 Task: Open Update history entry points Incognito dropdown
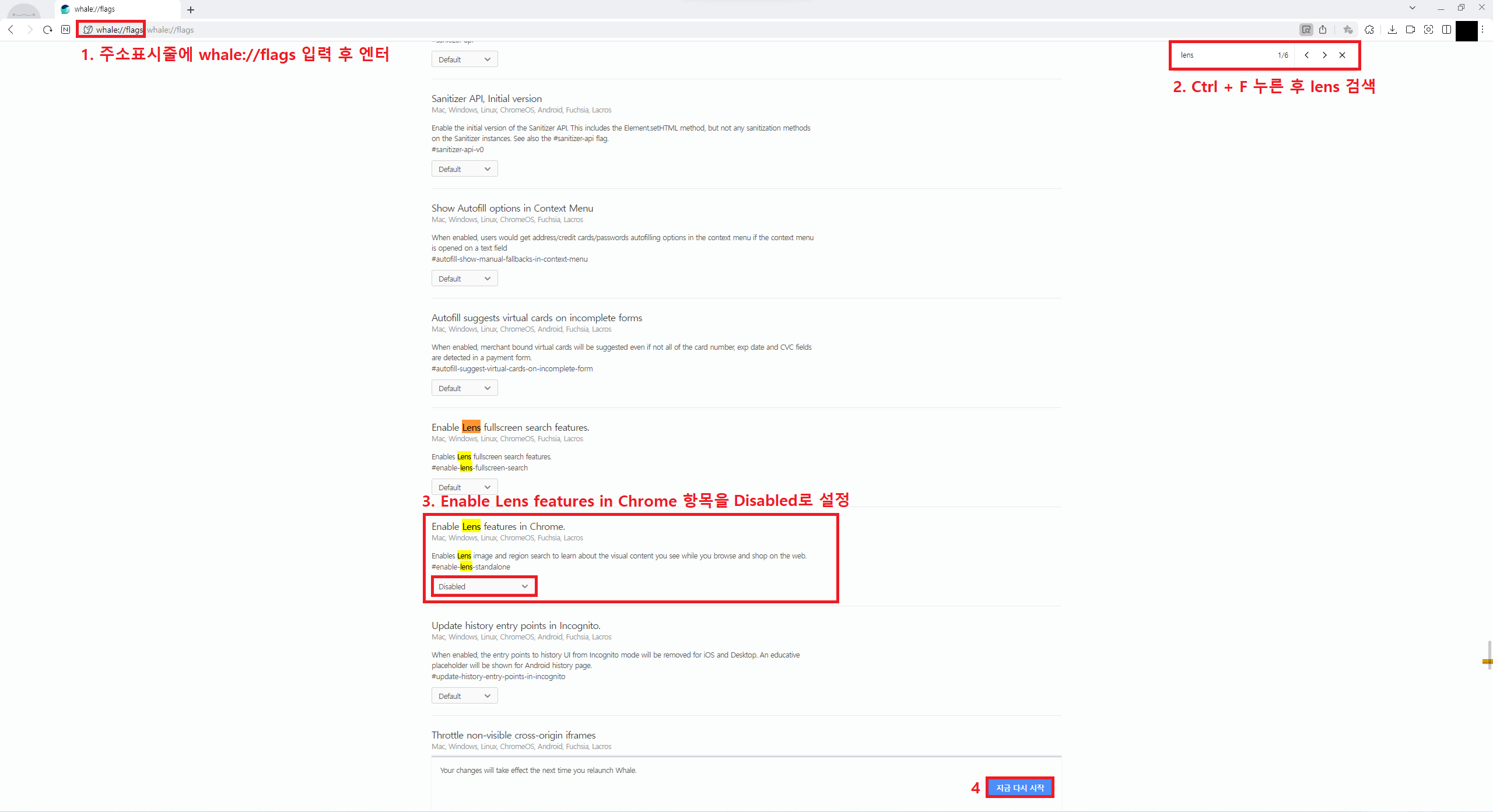pos(464,696)
